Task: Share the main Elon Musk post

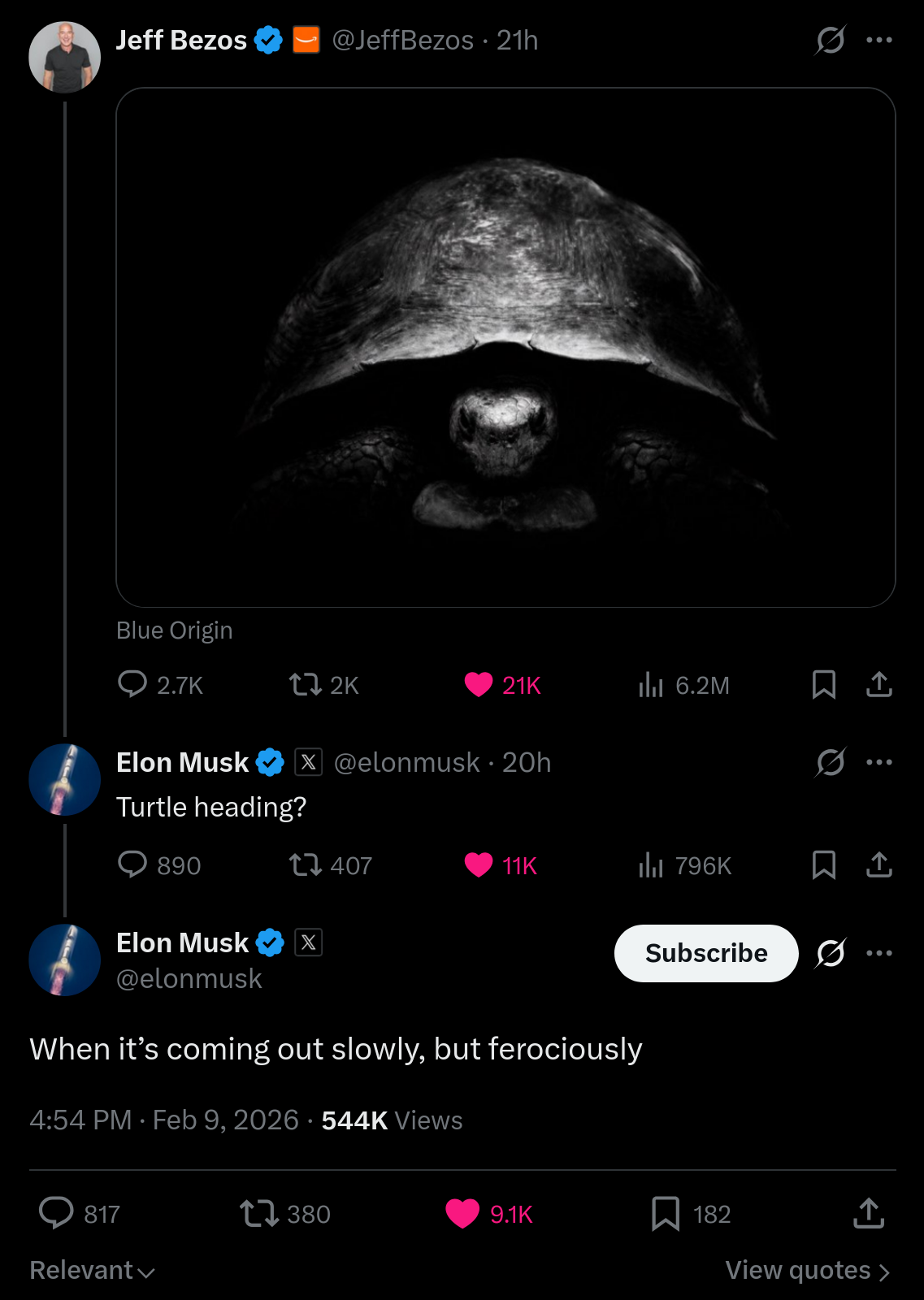Action: point(868,1213)
